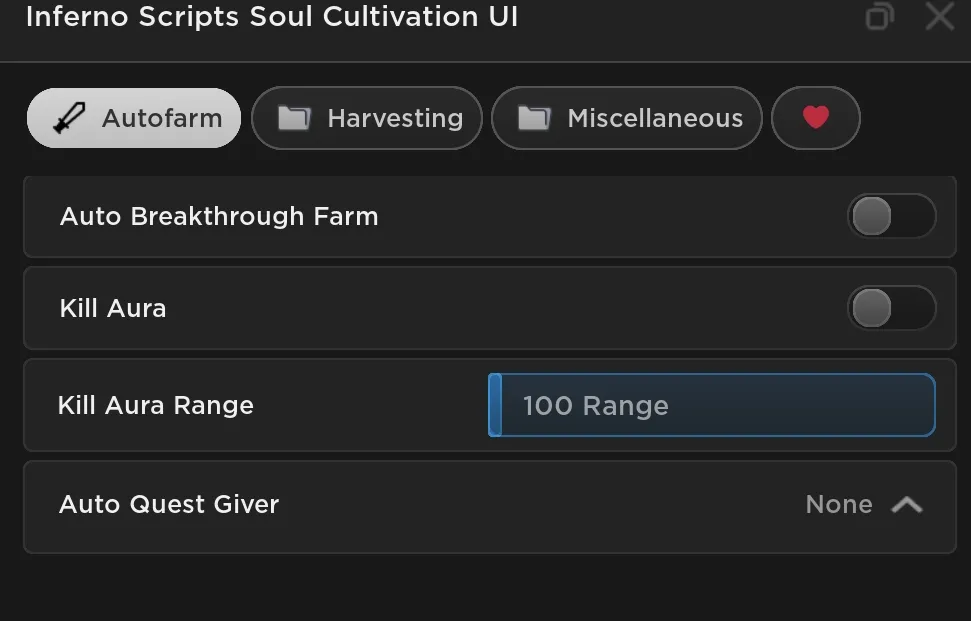
Task: Click the Auto Breakthrough Farm label text
Action: [x=219, y=217]
